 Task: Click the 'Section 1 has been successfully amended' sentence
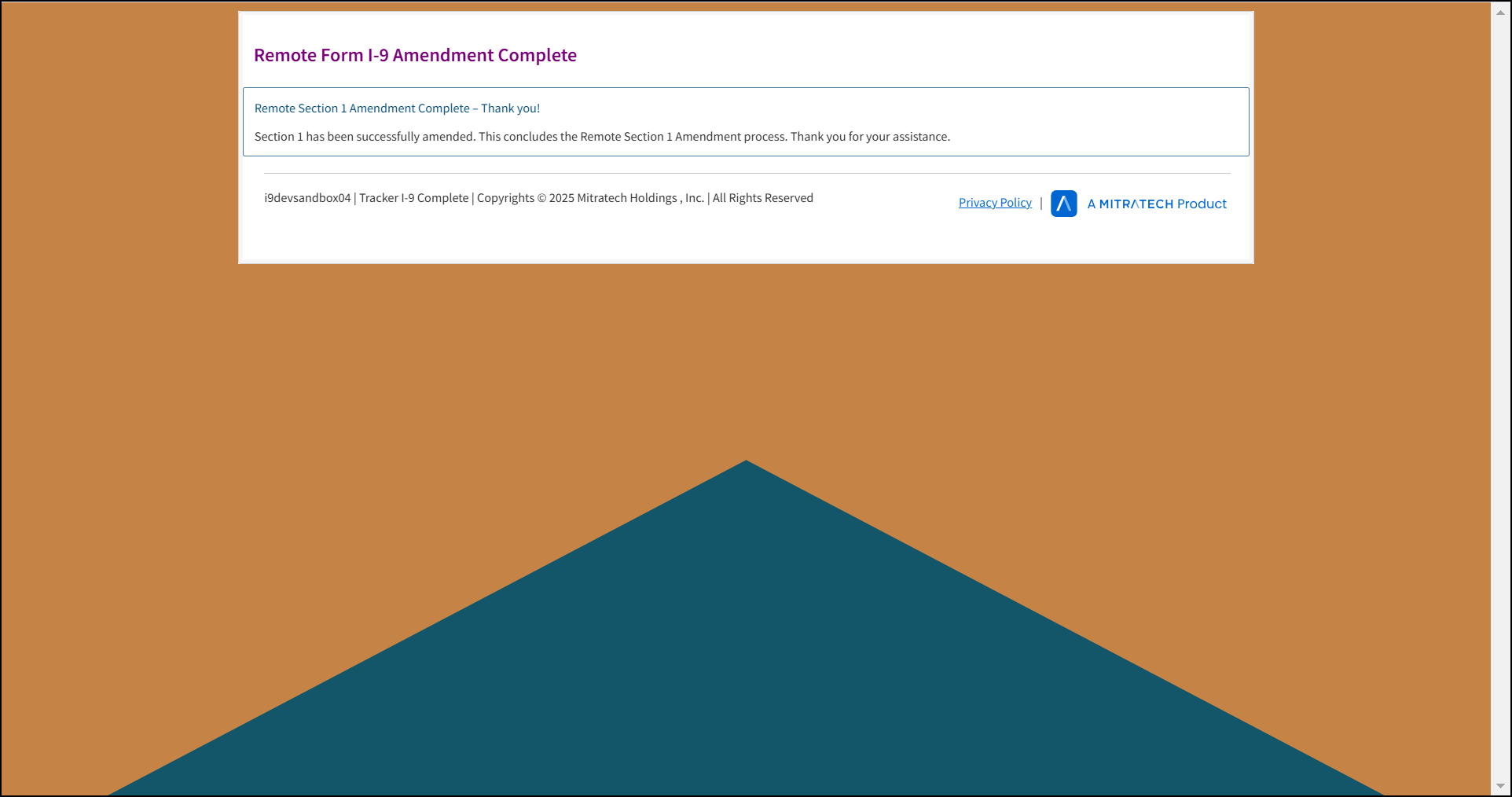point(365,137)
